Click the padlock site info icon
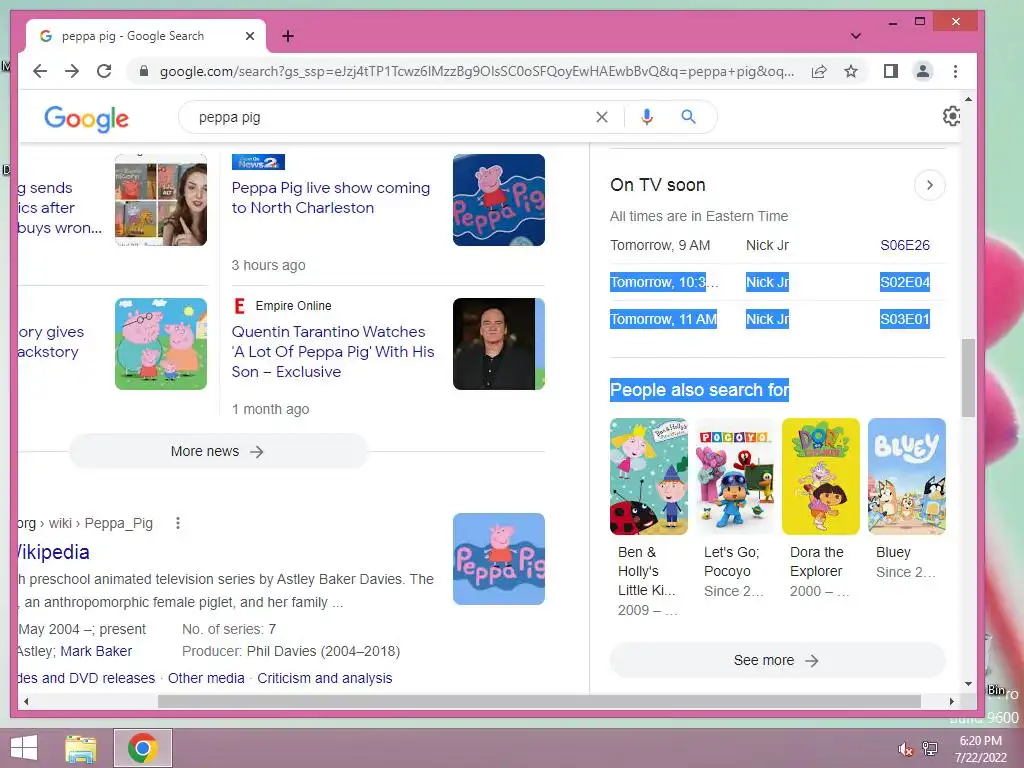The height and width of the screenshot is (768, 1024). (x=144, y=71)
